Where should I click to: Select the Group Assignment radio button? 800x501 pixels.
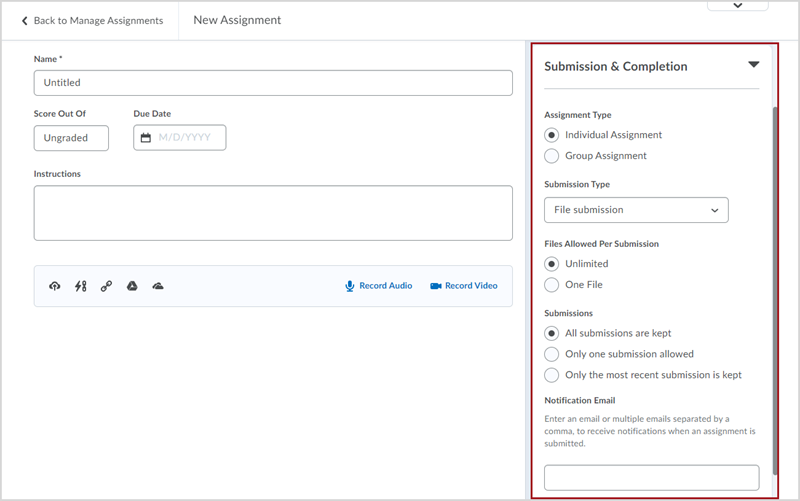[x=552, y=156]
